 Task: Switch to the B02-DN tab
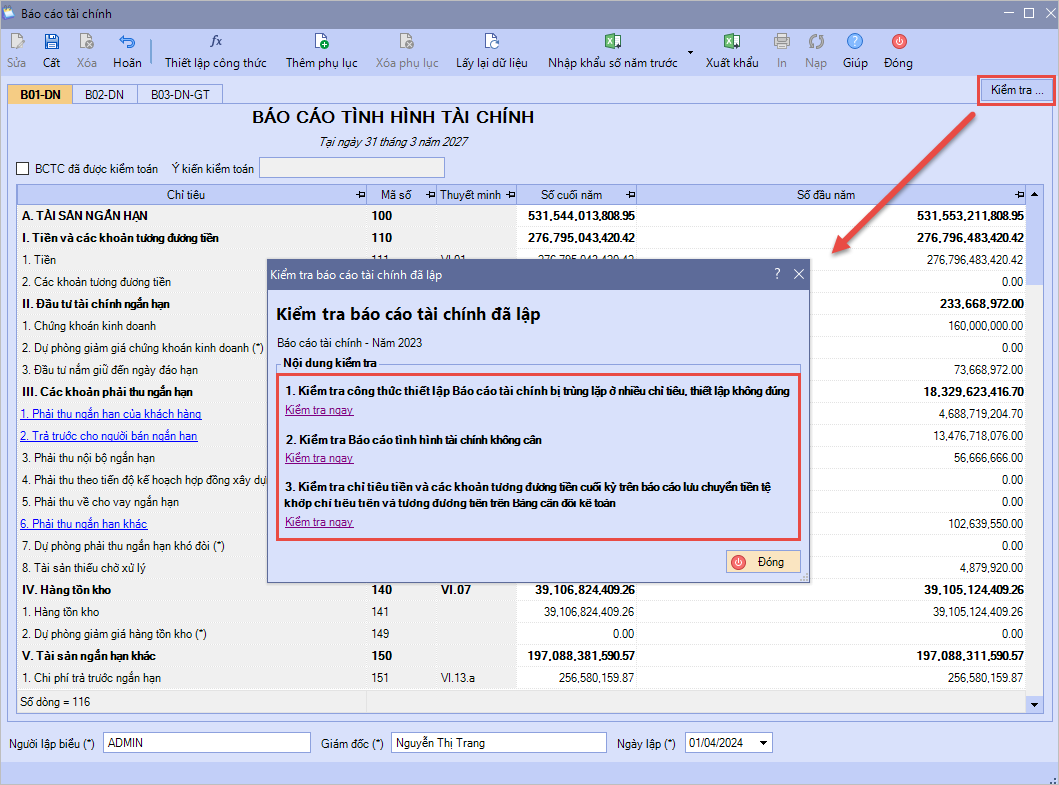(x=104, y=95)
